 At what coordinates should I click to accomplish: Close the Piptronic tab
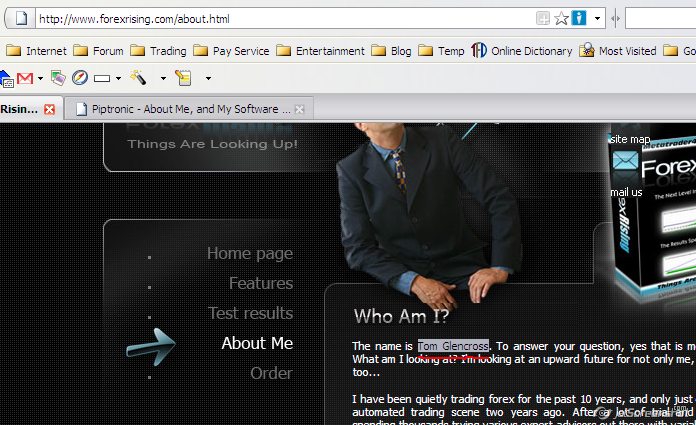300,109
